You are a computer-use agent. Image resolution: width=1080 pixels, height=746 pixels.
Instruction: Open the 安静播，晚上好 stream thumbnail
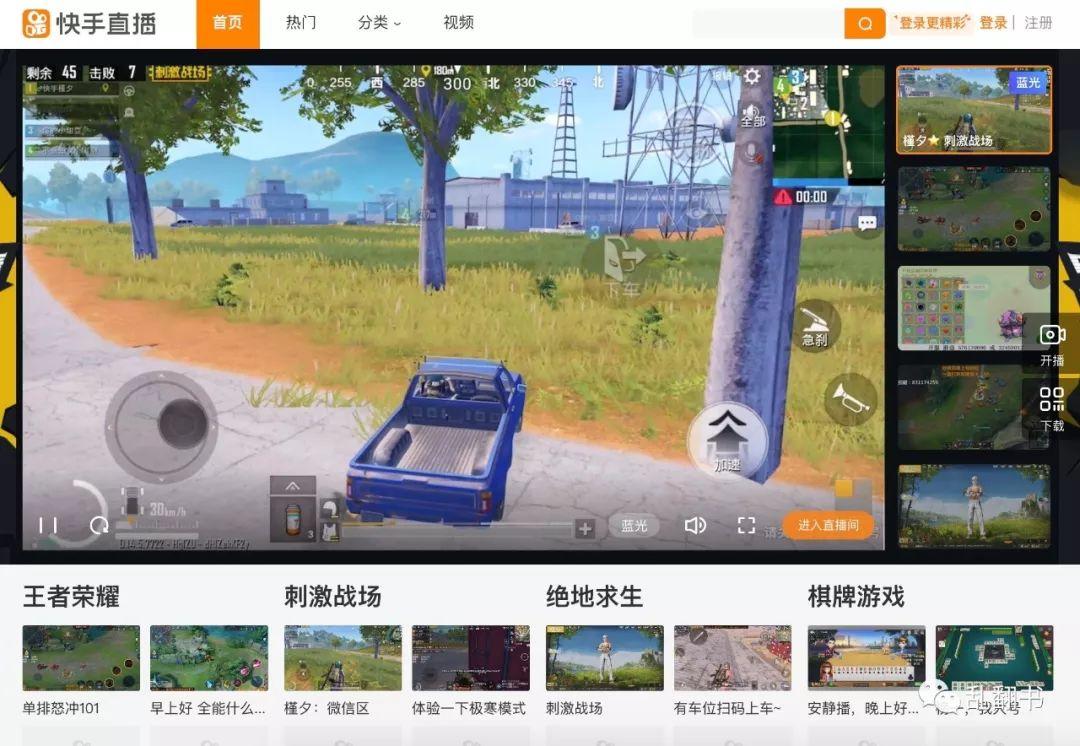[x=866, y=658]
